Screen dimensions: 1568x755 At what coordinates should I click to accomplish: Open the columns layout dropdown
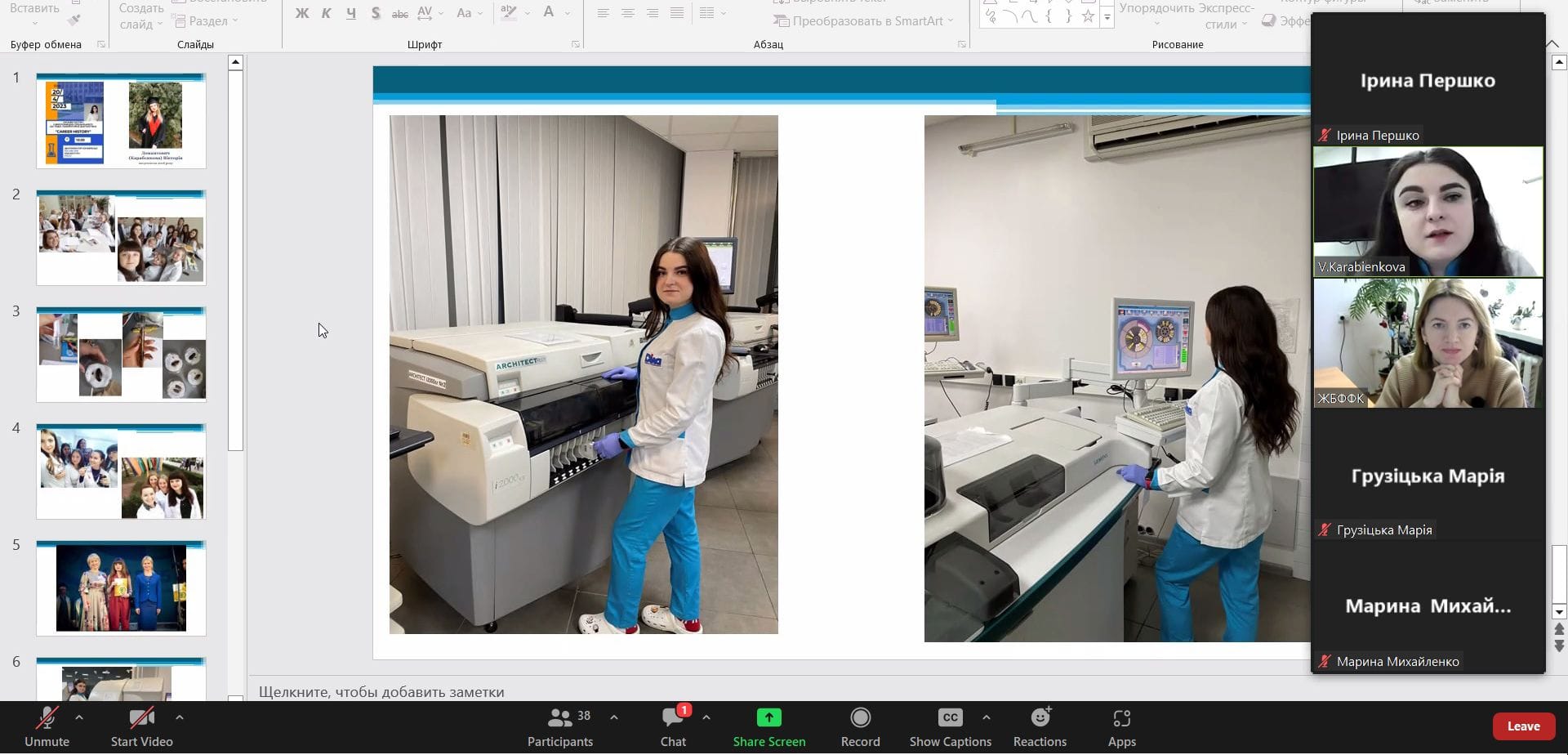[712, 13]
